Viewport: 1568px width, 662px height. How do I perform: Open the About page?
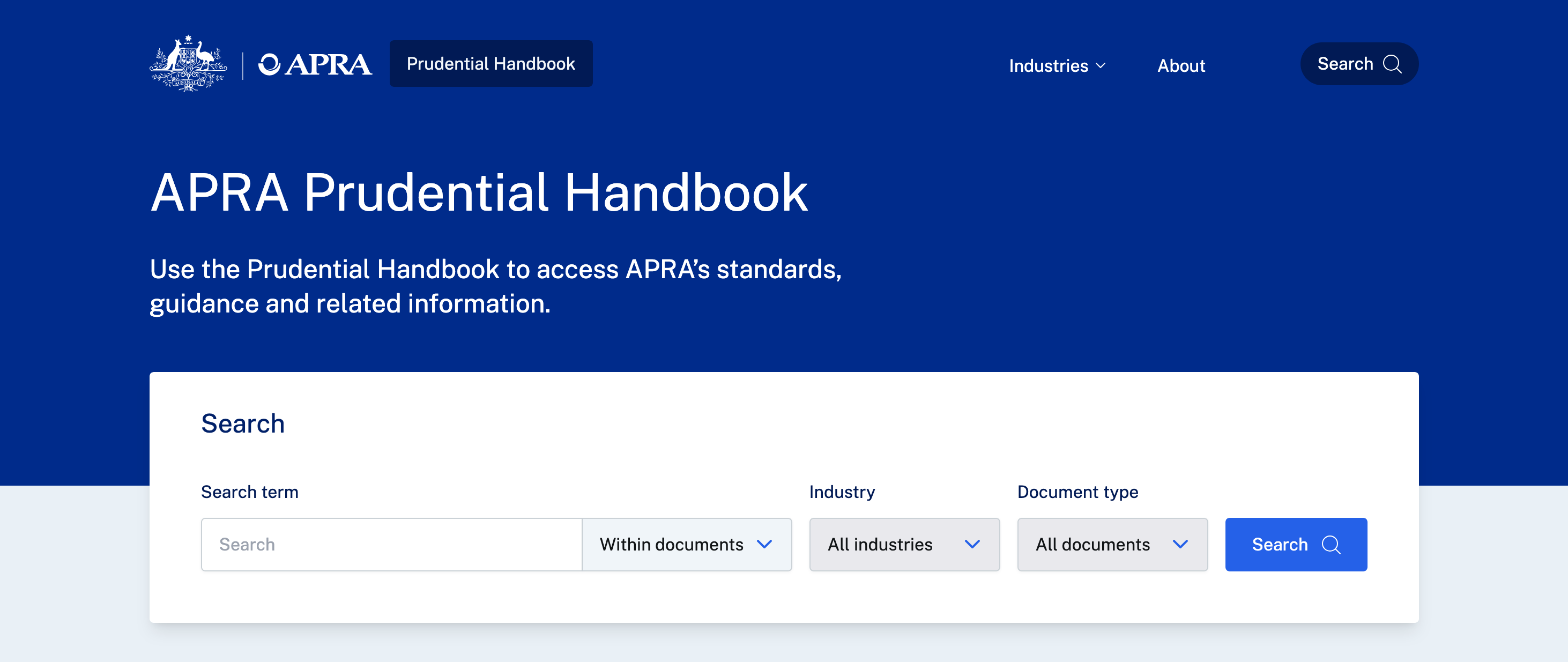coord(1180,65)
